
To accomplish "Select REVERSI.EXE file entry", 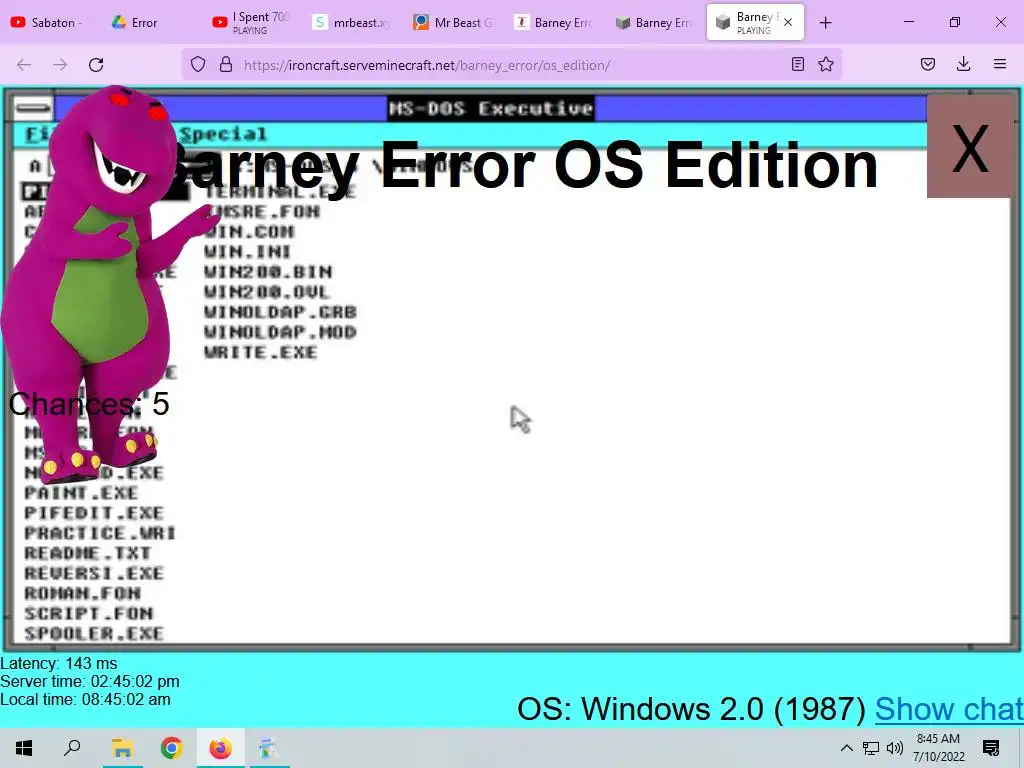I will [x=94, y=574].
